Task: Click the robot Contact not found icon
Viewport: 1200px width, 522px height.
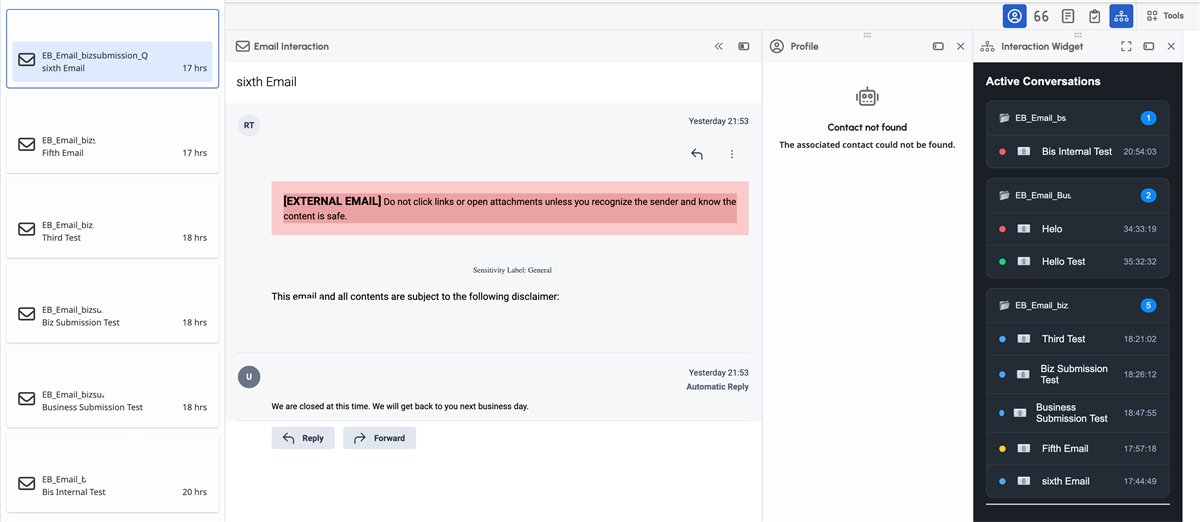Action: pyautogui.click(x=867, y=96)
